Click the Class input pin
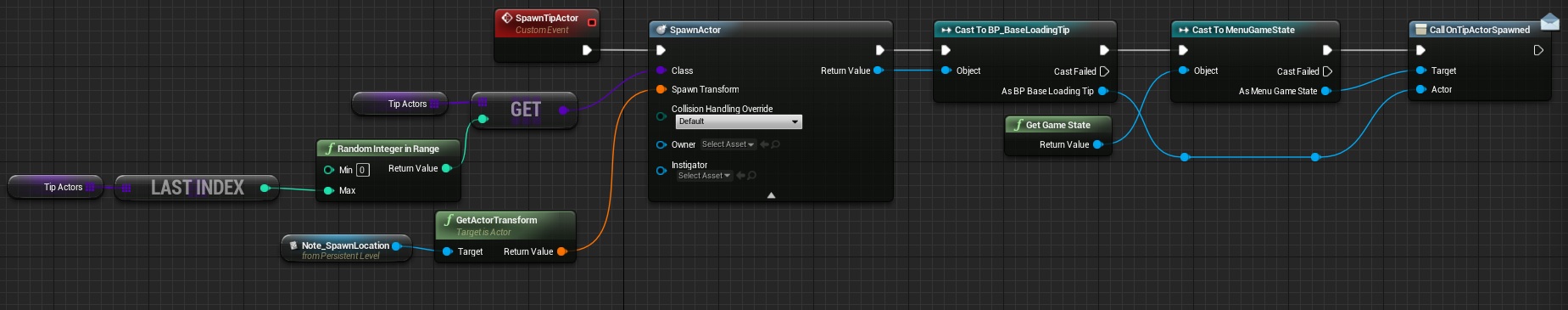Screen dimensions: 1568x310 [x=661, y=70]
